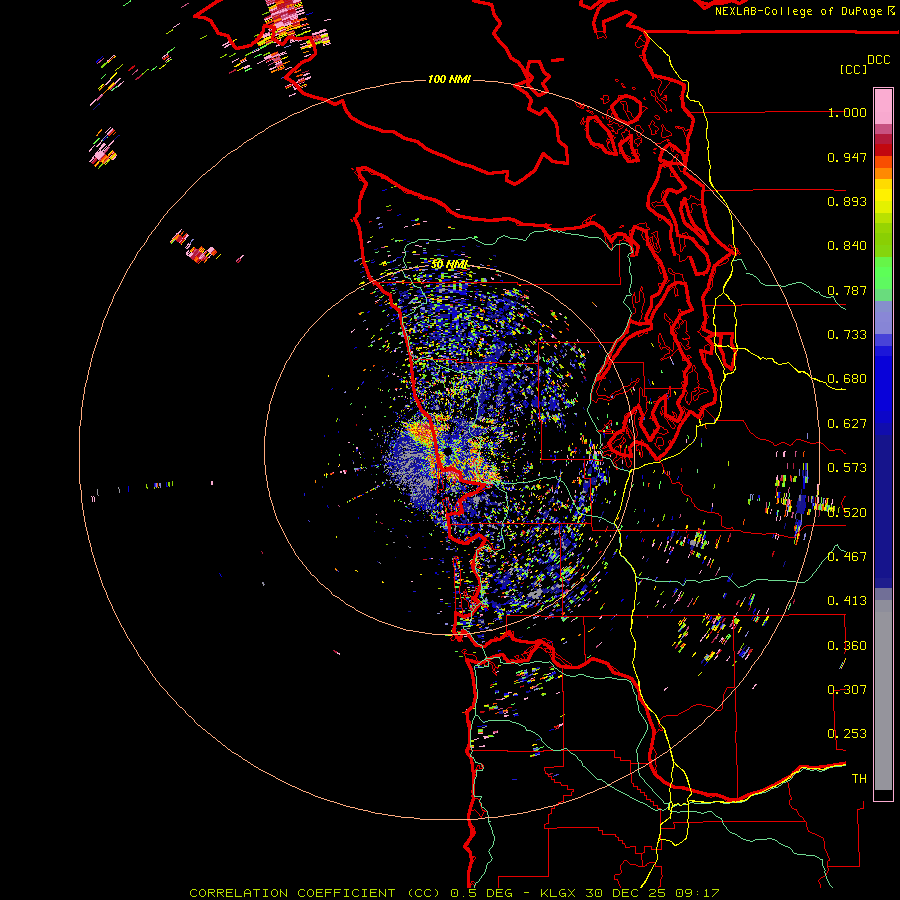Click the 50 NMI range ring label
The width and height of the screenshot is (900, 900).
[450, 265]
